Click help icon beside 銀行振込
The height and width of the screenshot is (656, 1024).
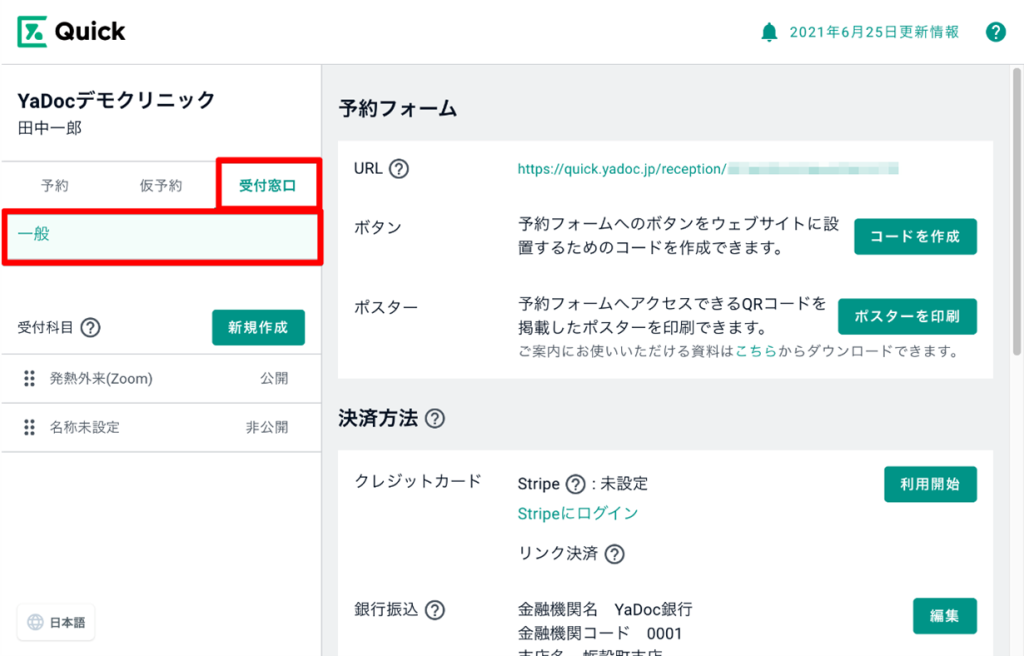click(435, 609)
